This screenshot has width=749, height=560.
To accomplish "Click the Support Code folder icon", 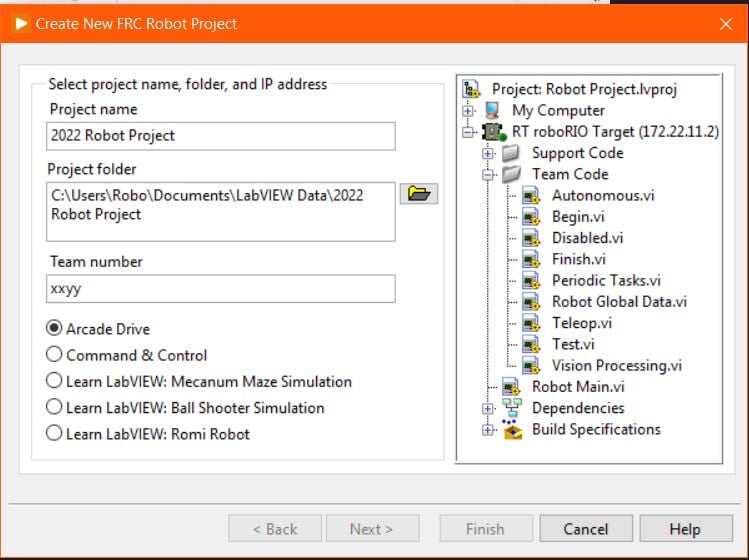I will pos(511,153).
